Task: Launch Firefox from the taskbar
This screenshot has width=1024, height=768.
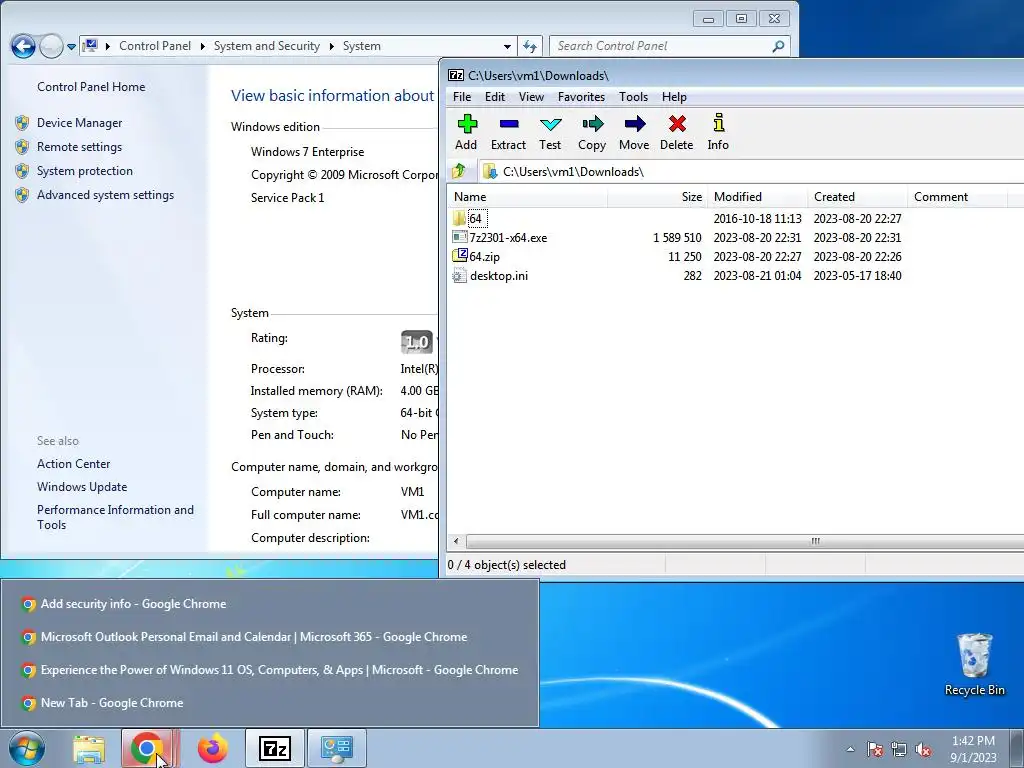Action: click(212, 748)
